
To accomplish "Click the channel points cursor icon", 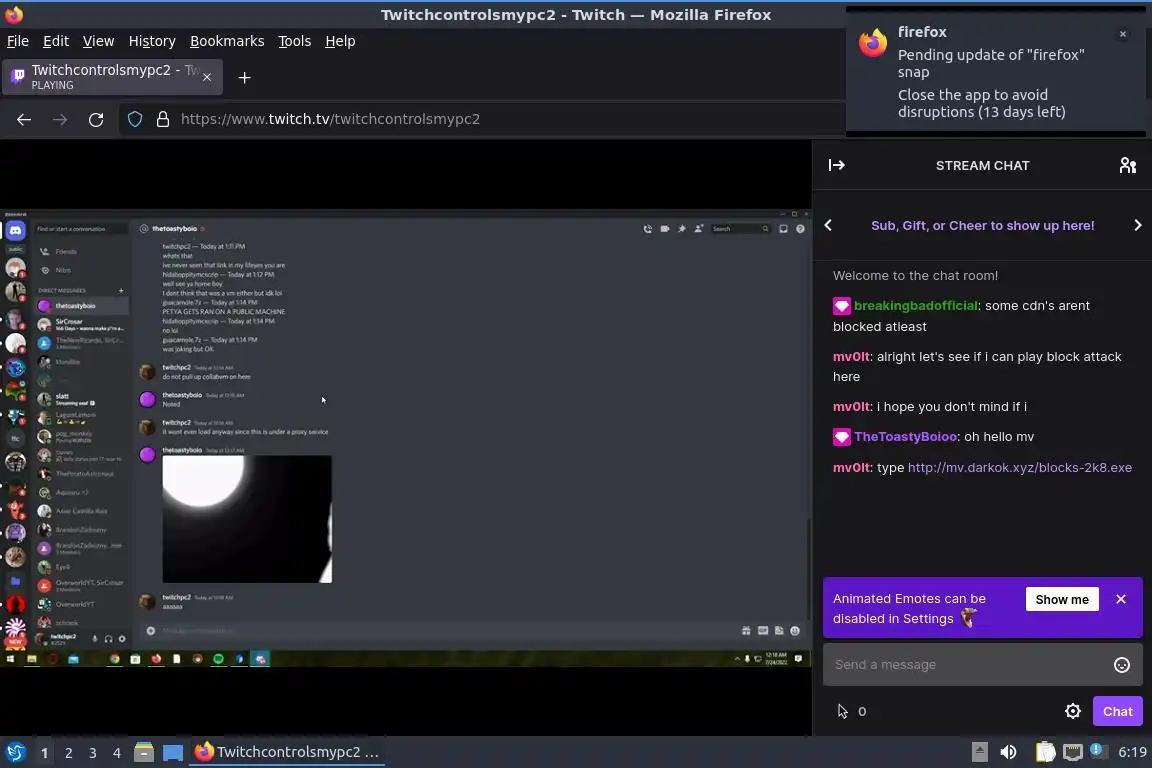I will point(842,711).
